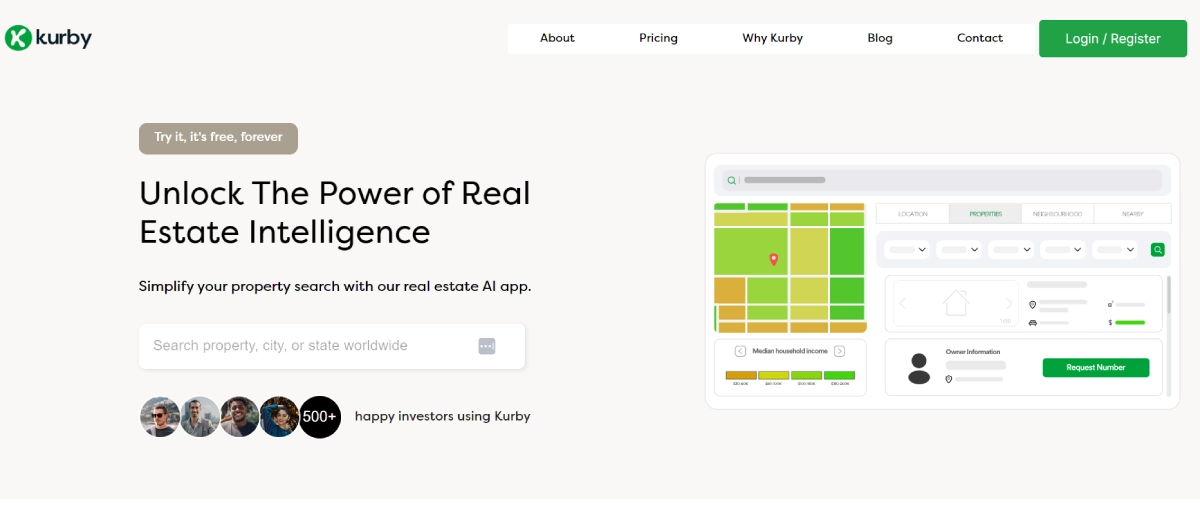
Task: Click the orange swatch in the income legend
Action: pos(741,375)
